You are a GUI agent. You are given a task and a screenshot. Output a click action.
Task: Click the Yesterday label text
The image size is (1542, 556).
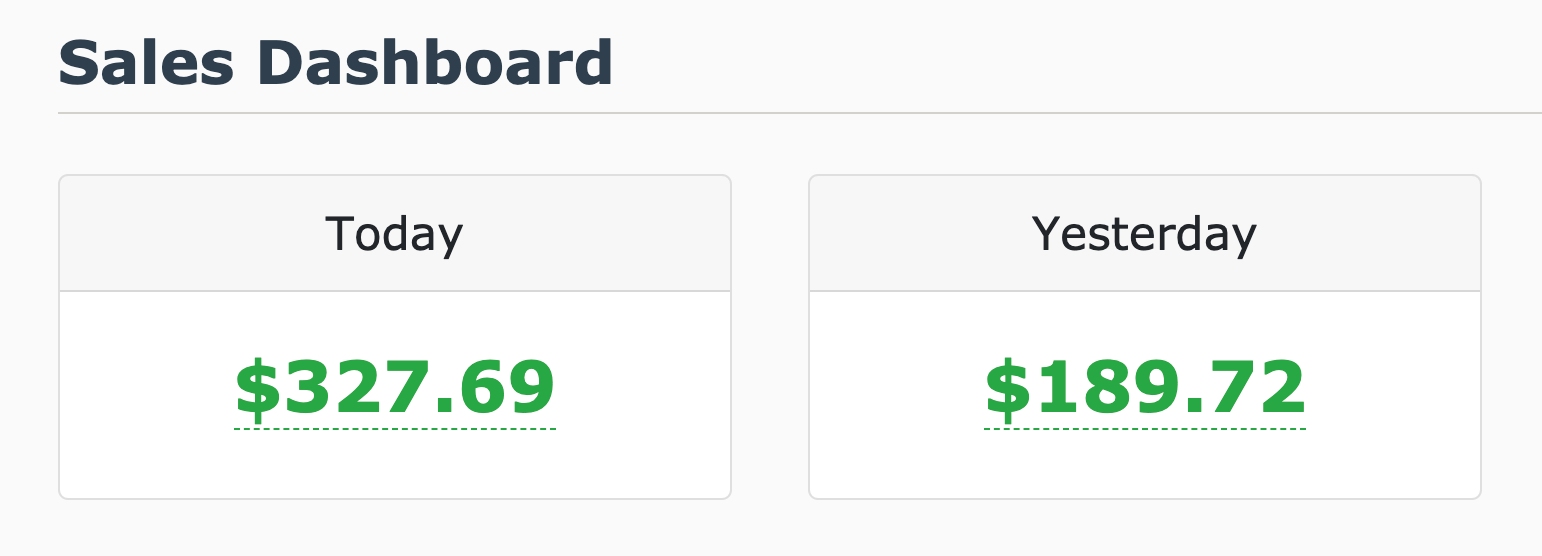(x=1145, y=236)
